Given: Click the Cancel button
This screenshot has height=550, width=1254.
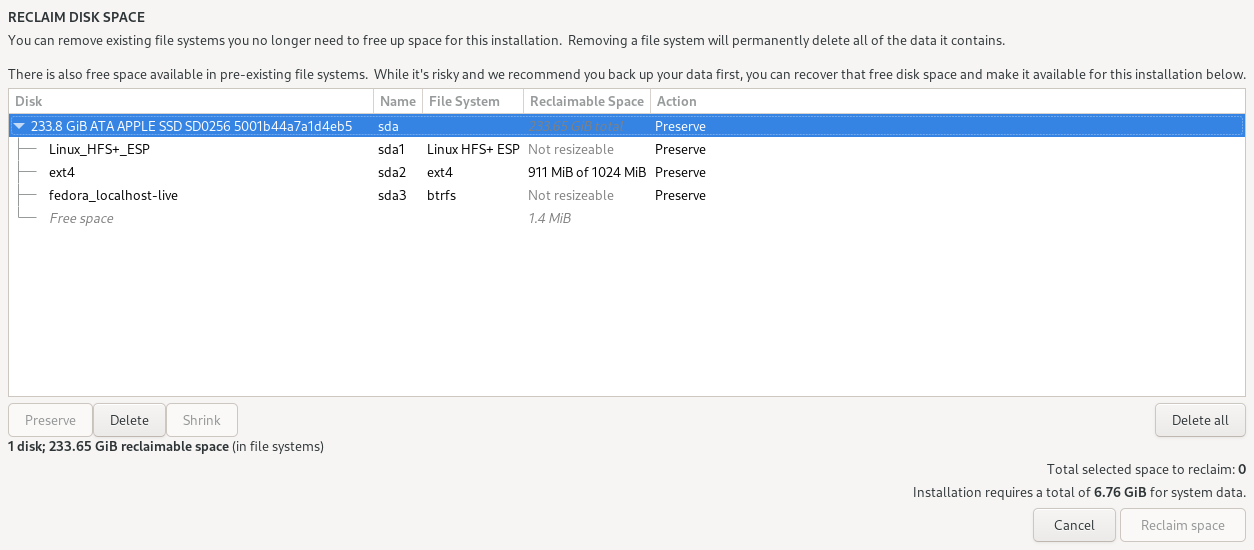Looking at the screenshot, I should (x=1074, y=525).
